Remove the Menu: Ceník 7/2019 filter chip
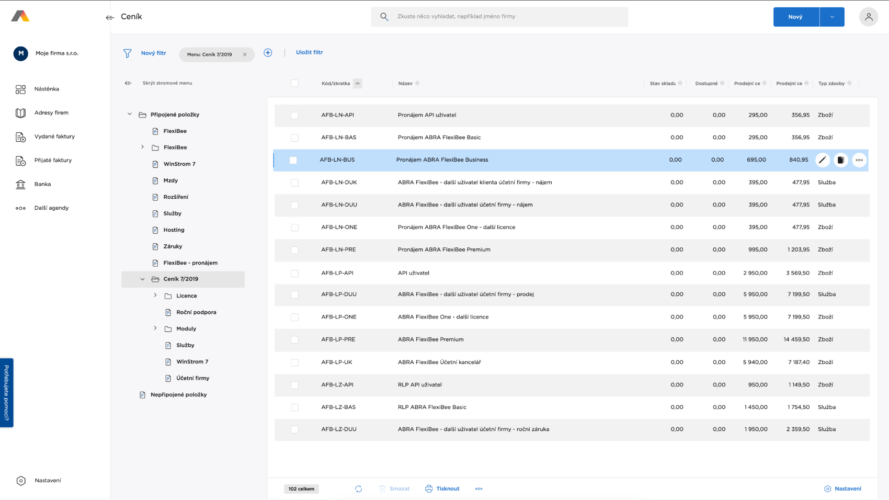The width and height of the screenshot is (889, 500). point(244,54)
